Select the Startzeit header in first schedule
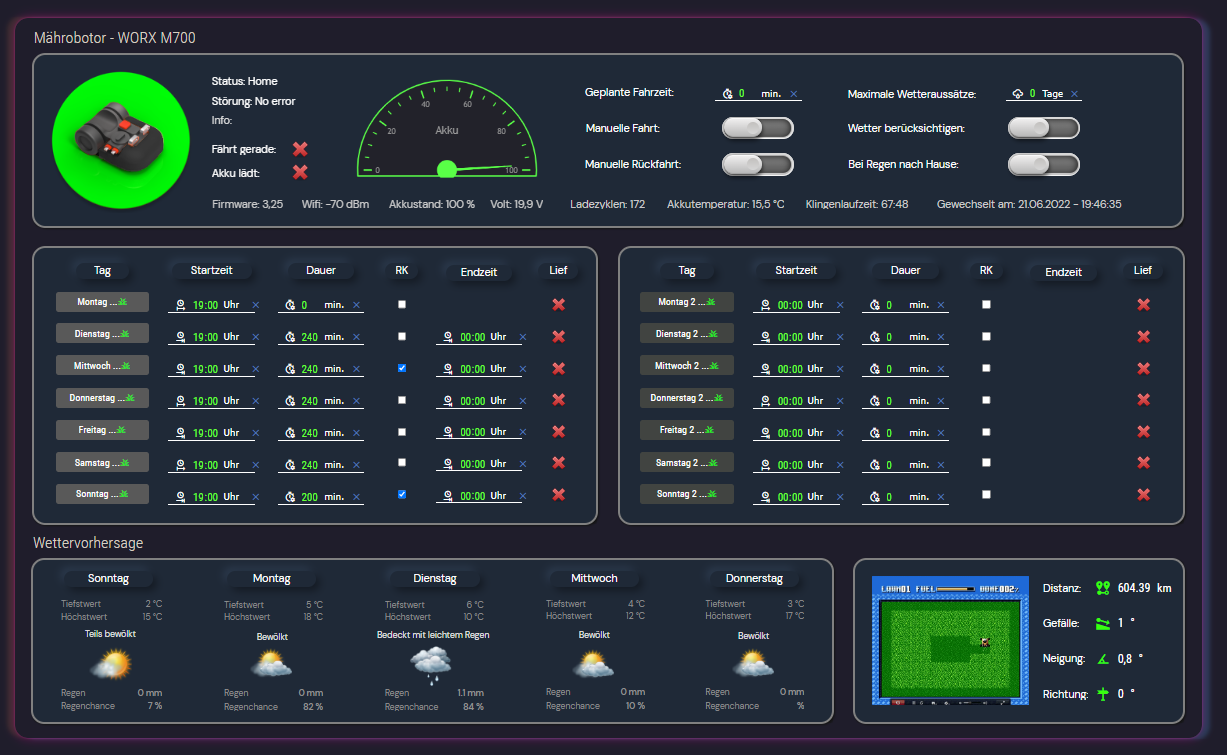This screenshot has width=1227, height=755. tap(211, 270)
